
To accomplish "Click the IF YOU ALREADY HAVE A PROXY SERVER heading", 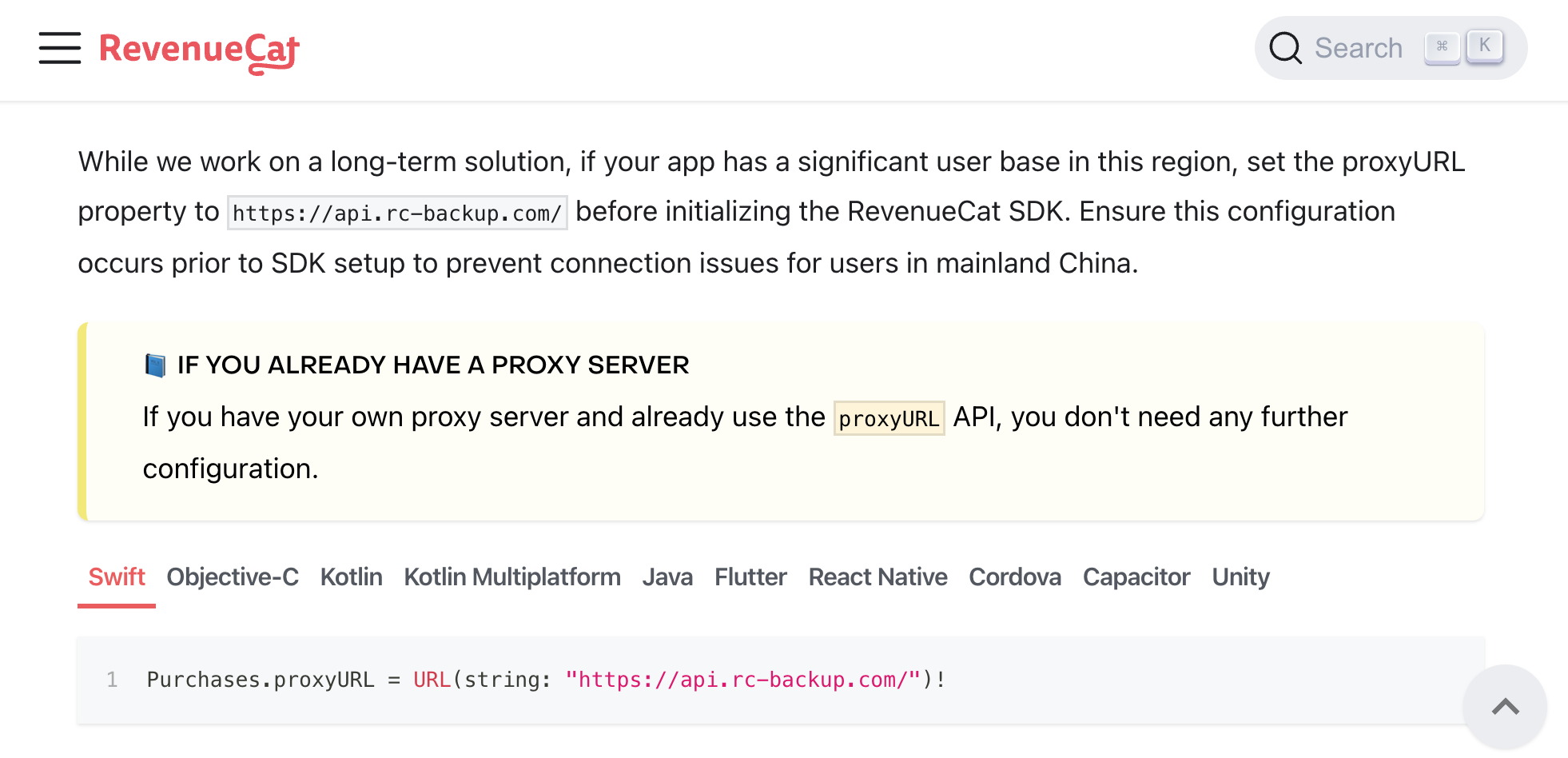I will click(x=433, y=365).
